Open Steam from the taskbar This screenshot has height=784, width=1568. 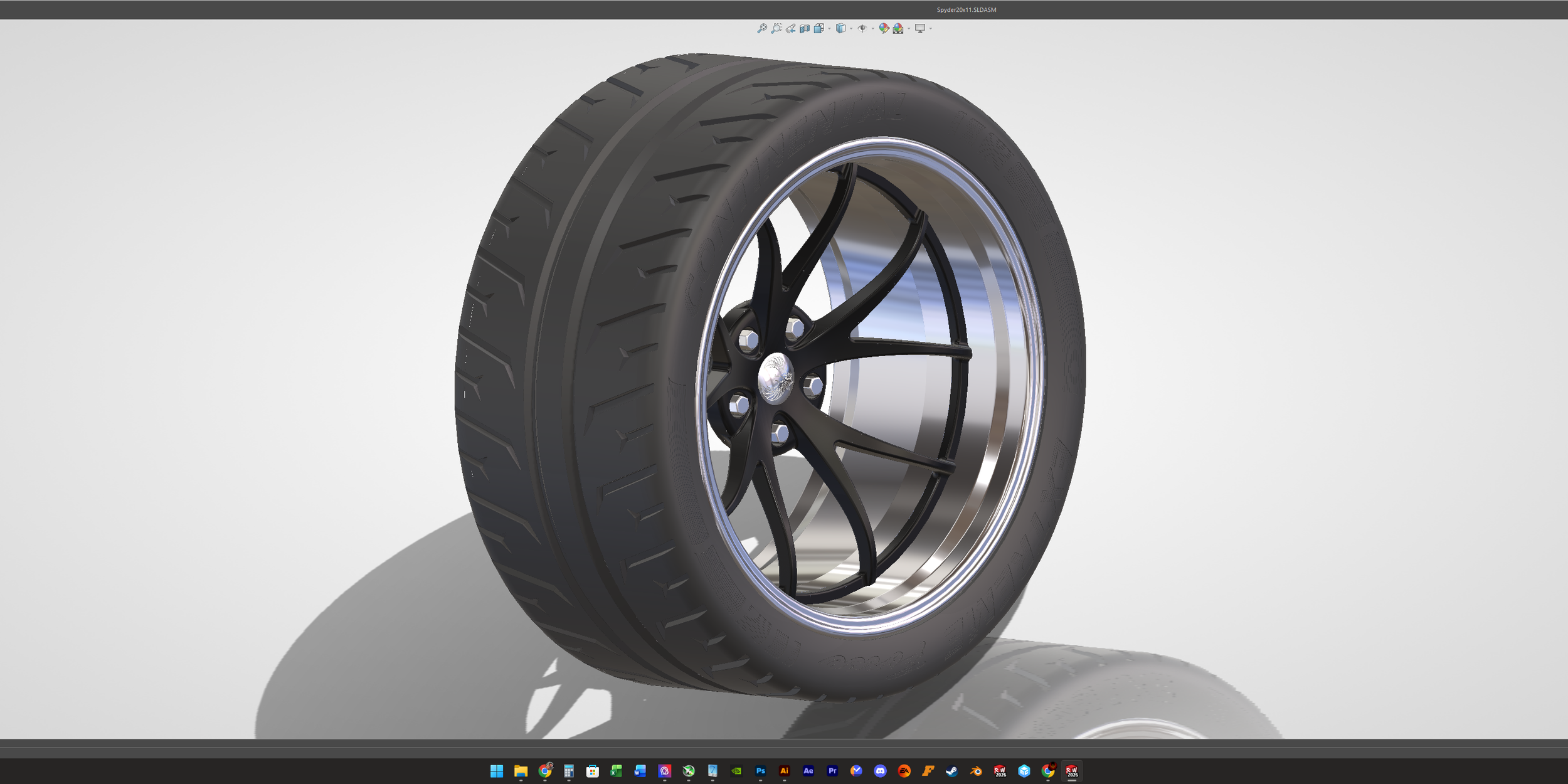click(952, 771)
